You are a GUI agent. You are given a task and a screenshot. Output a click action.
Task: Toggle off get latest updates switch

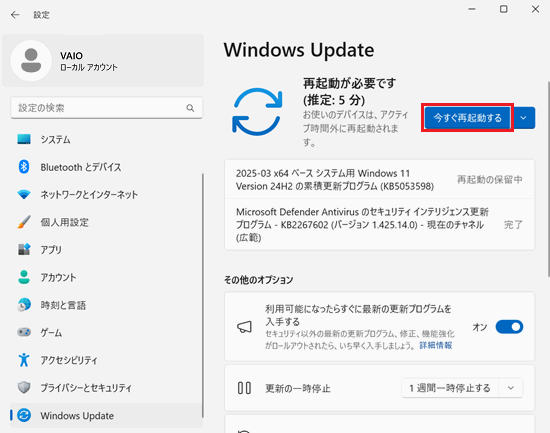pos(509,327)
